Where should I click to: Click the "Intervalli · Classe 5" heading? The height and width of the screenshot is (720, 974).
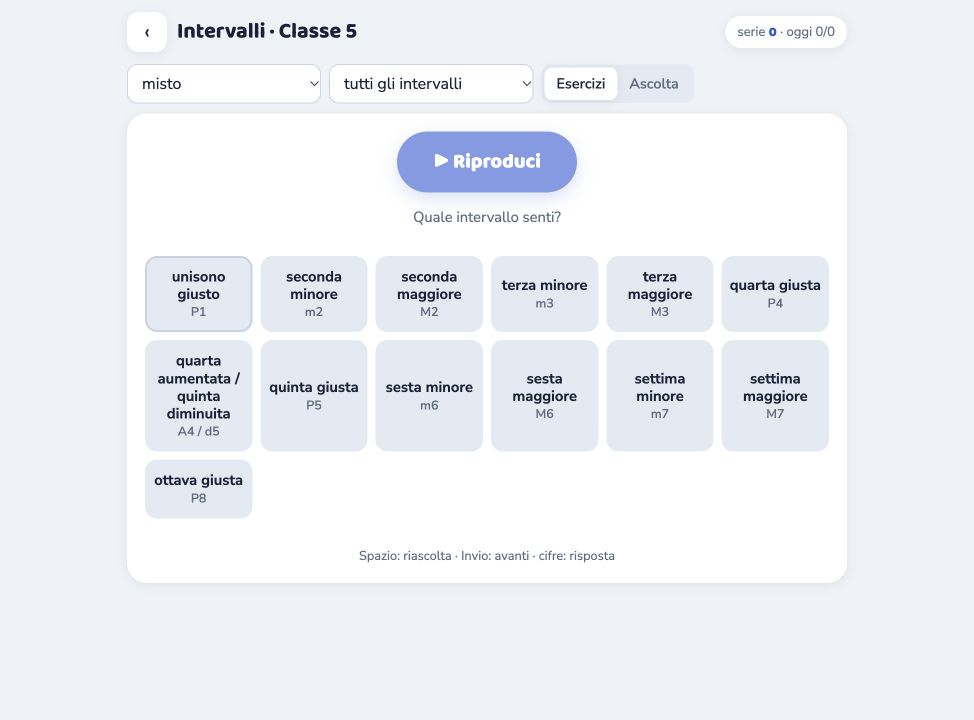click(x=267, y=31)
